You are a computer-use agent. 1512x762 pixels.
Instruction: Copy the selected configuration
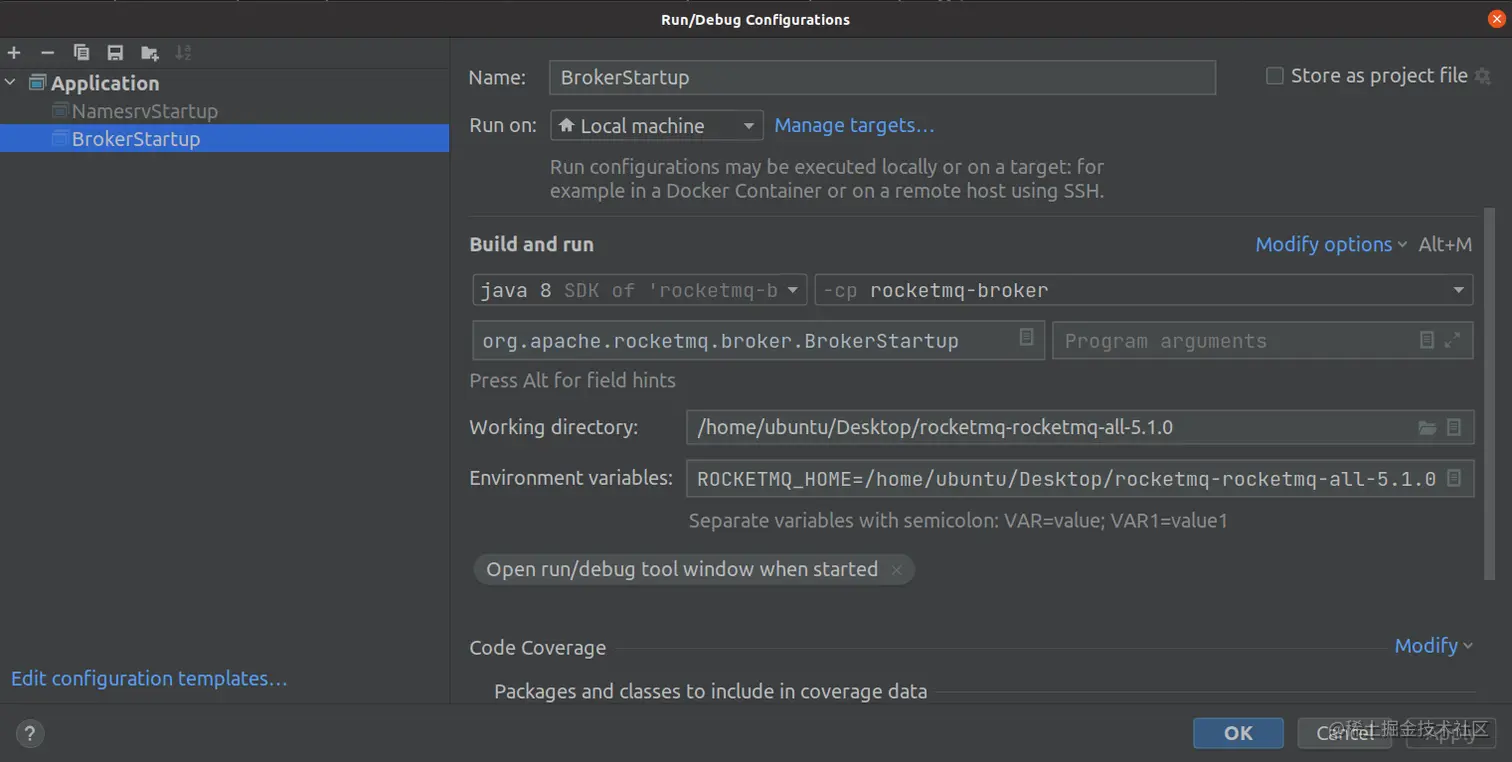coord(81,53)
